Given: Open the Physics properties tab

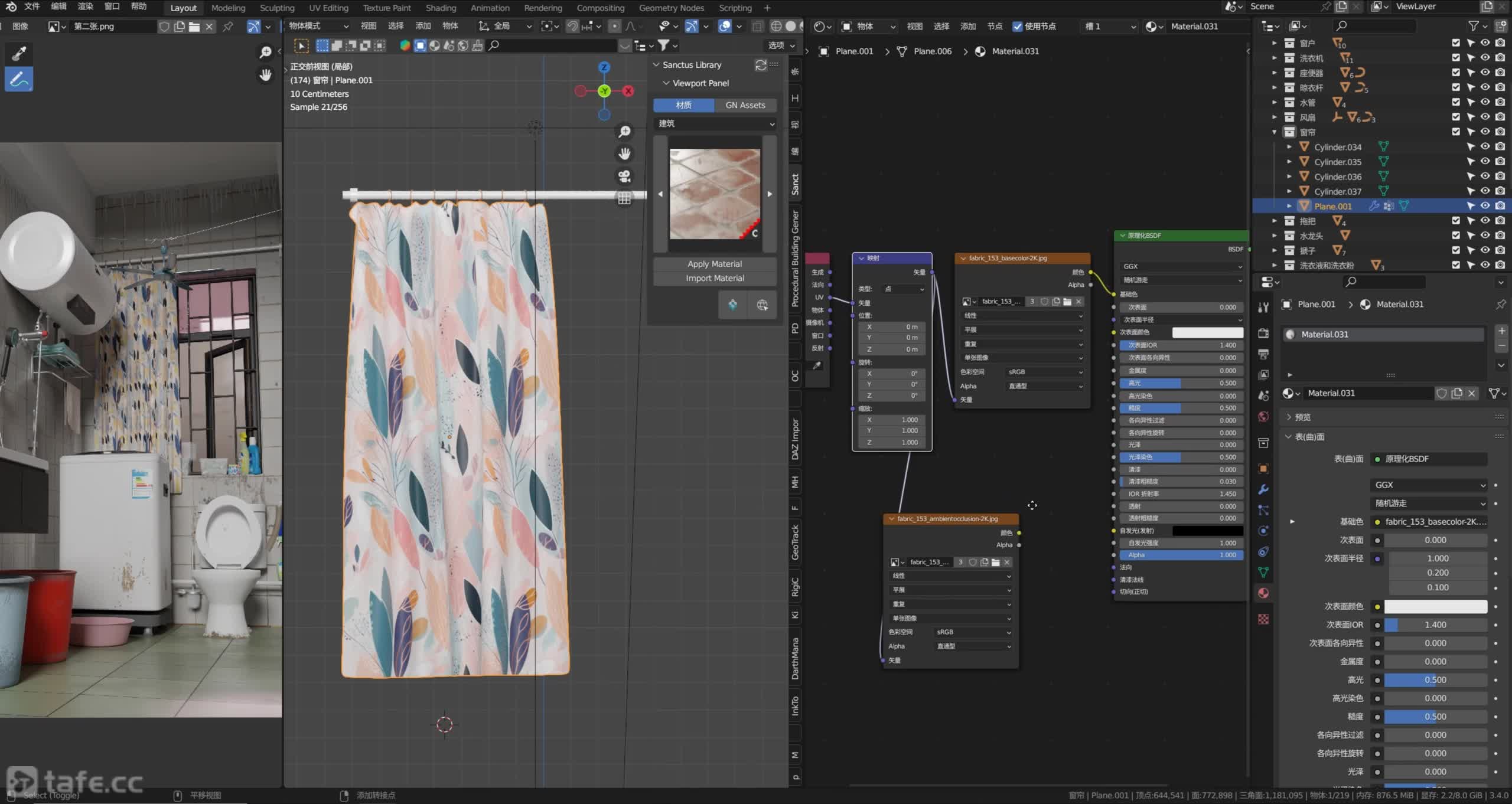Looking at the screenshot, I should point(1263,531).
